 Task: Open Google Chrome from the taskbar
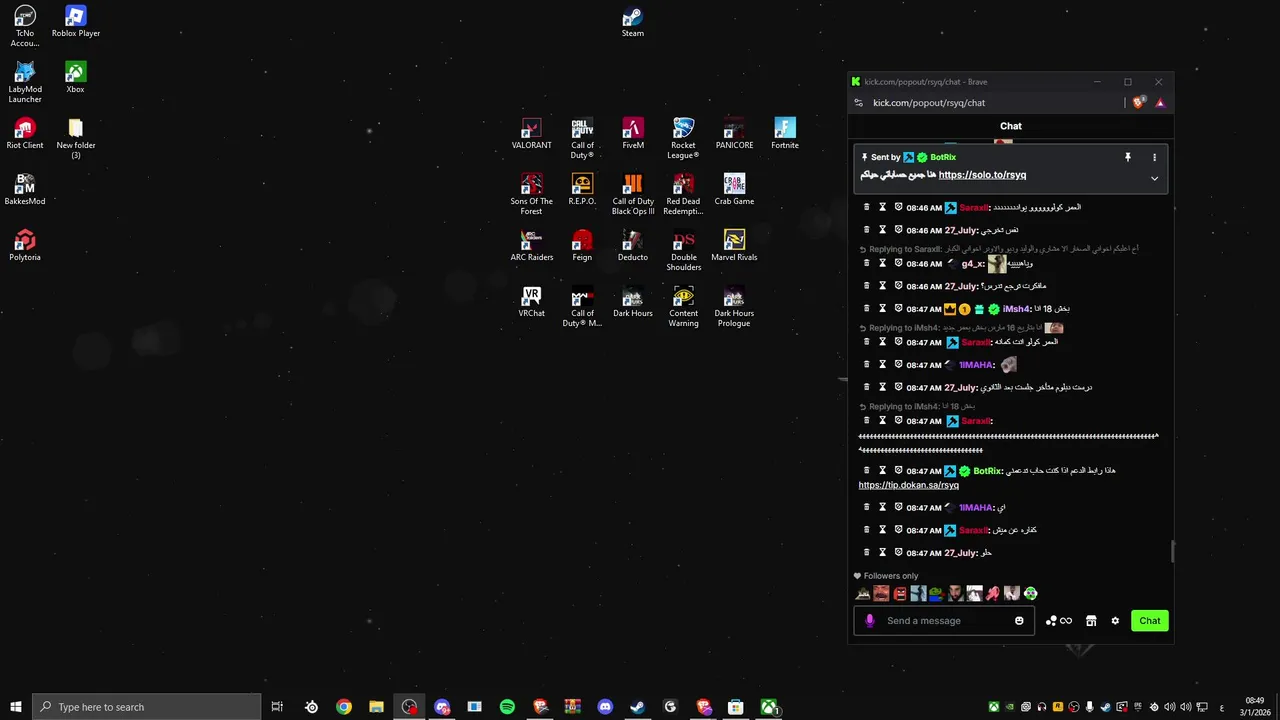pos(344,707)
